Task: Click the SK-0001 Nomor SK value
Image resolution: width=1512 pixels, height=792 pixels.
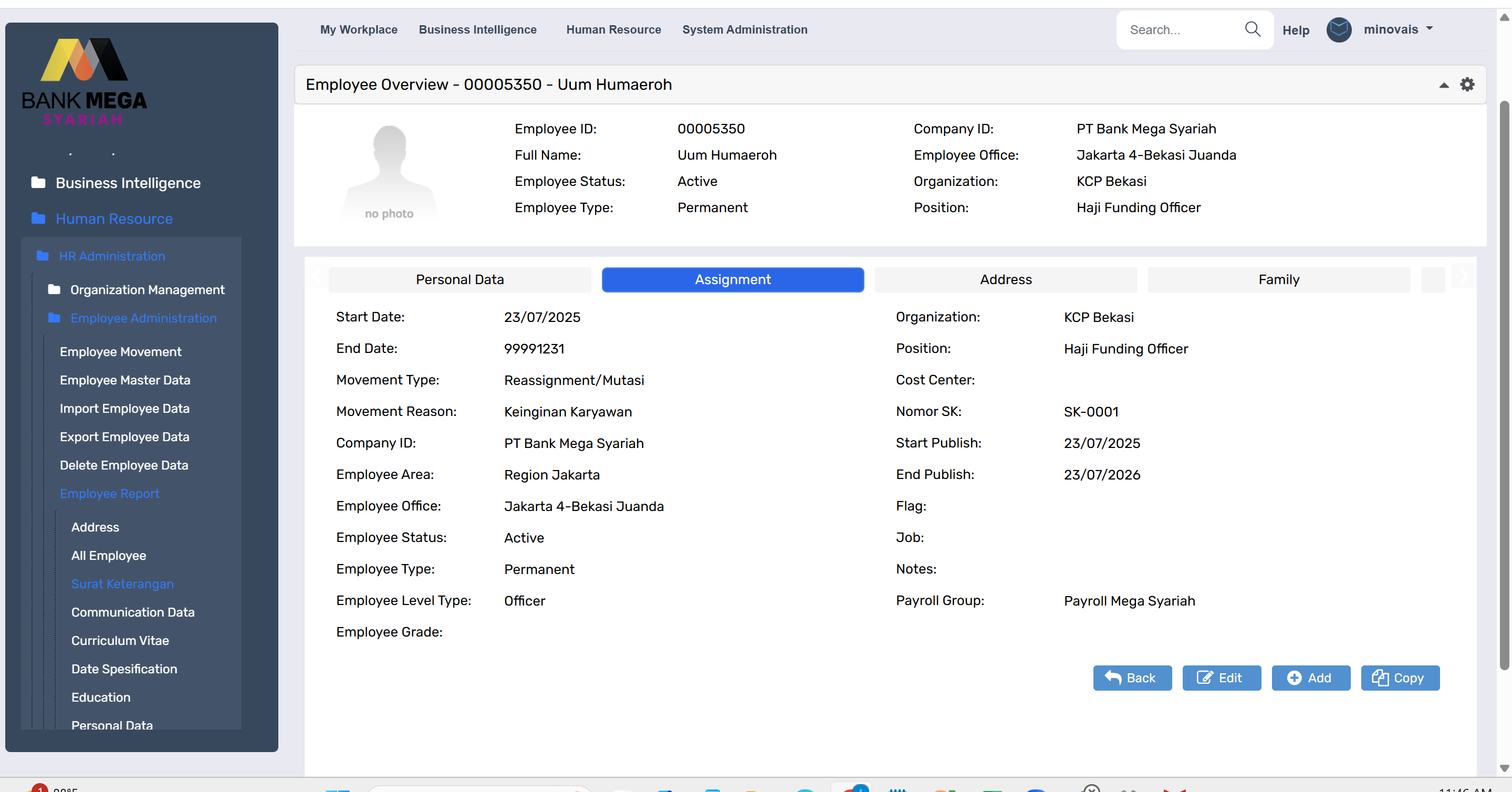Action: point(1091,412)
